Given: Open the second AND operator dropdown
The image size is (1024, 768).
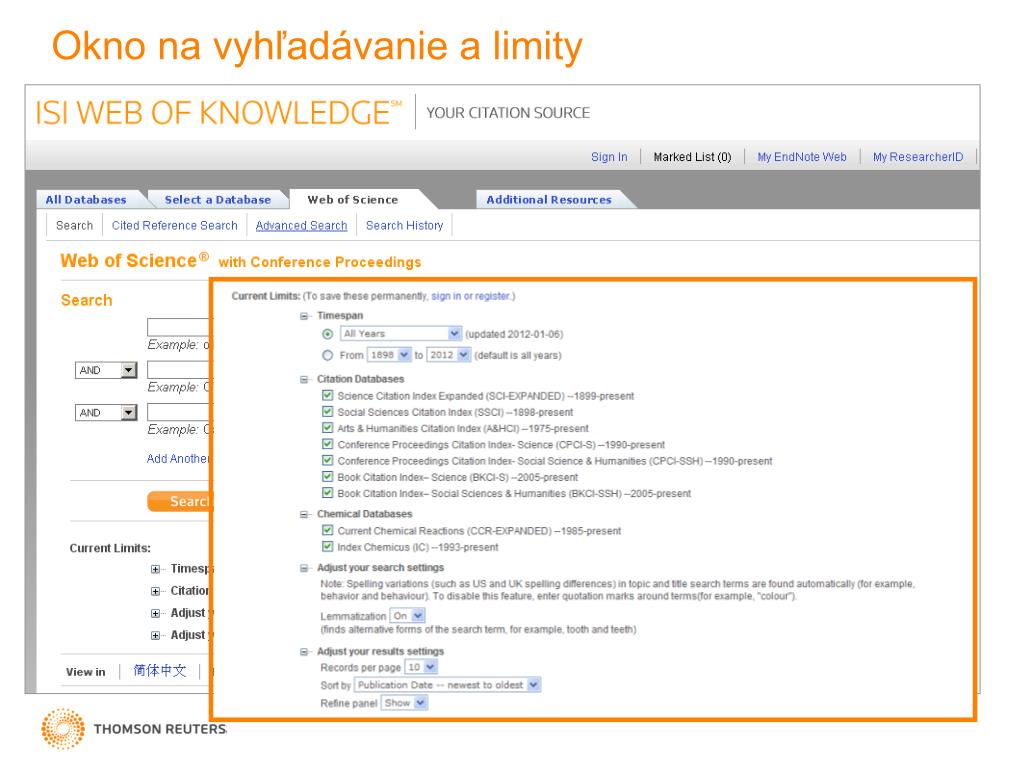Looking at the screenshot, I should coord(106,413).
